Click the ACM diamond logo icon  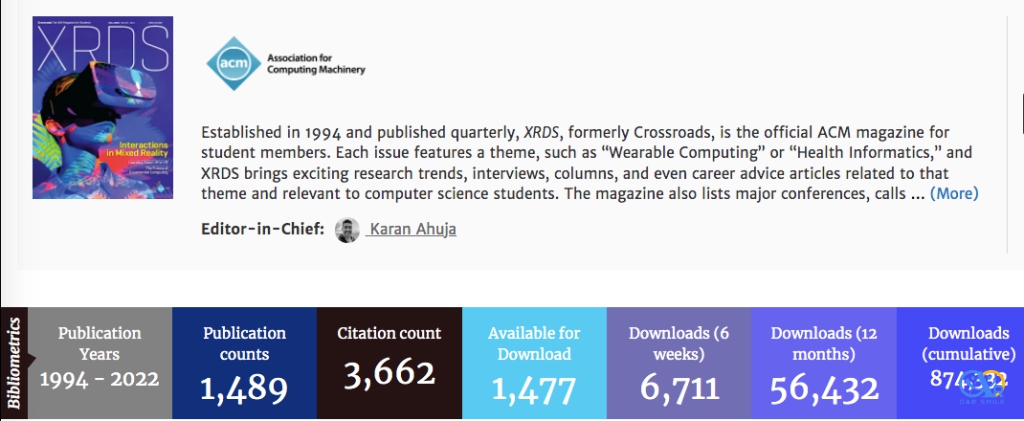(232, 63)
